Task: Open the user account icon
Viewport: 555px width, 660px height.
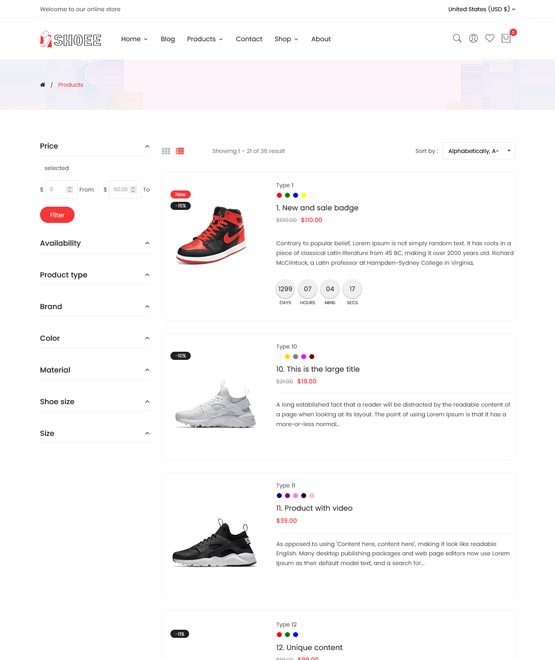Action: [473, 38]
